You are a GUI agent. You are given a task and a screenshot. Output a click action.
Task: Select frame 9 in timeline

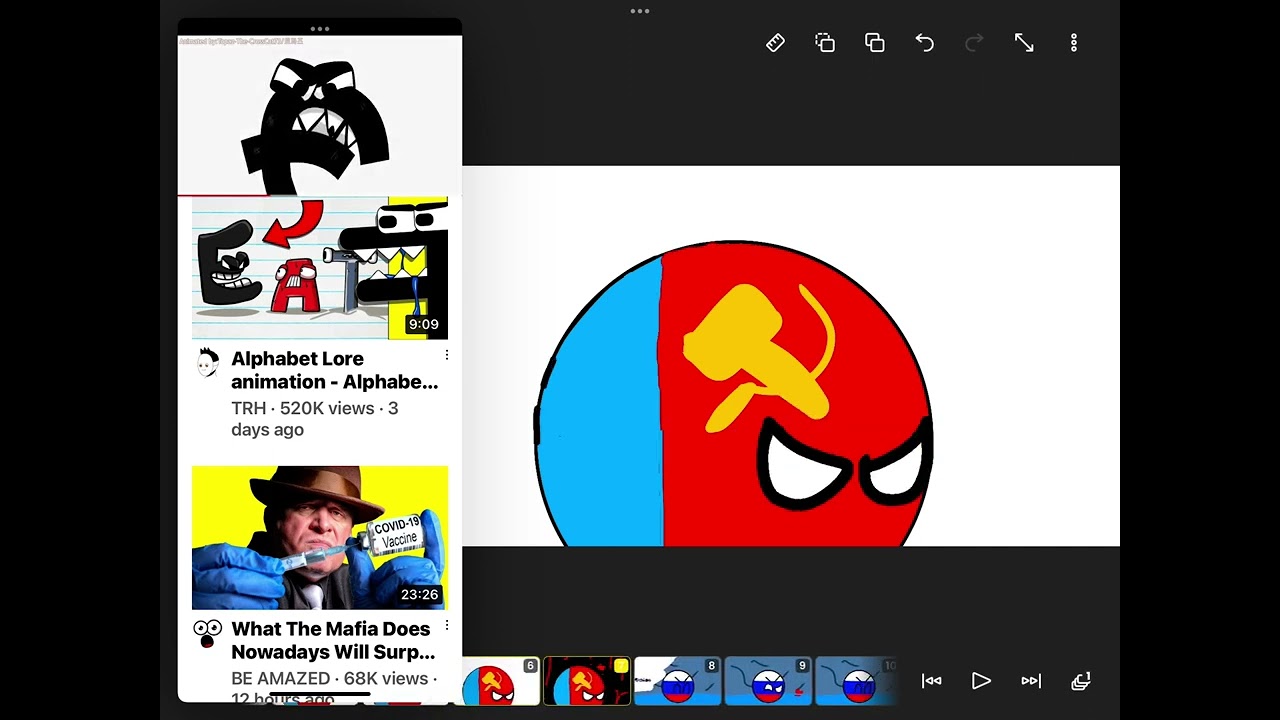point(767,681)
